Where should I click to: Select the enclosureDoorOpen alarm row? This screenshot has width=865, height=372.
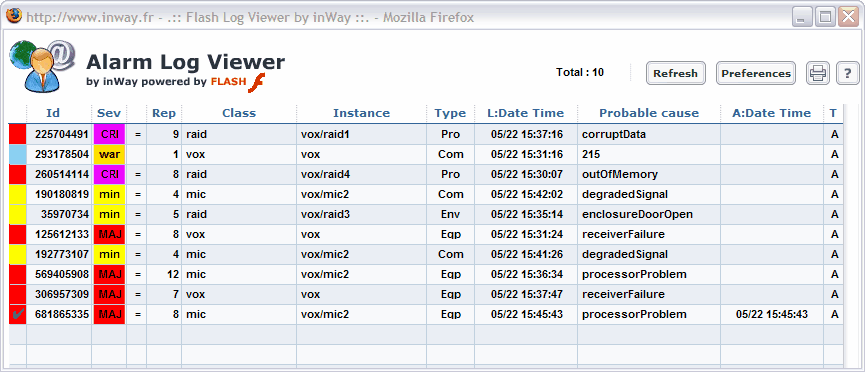(426, 214)
